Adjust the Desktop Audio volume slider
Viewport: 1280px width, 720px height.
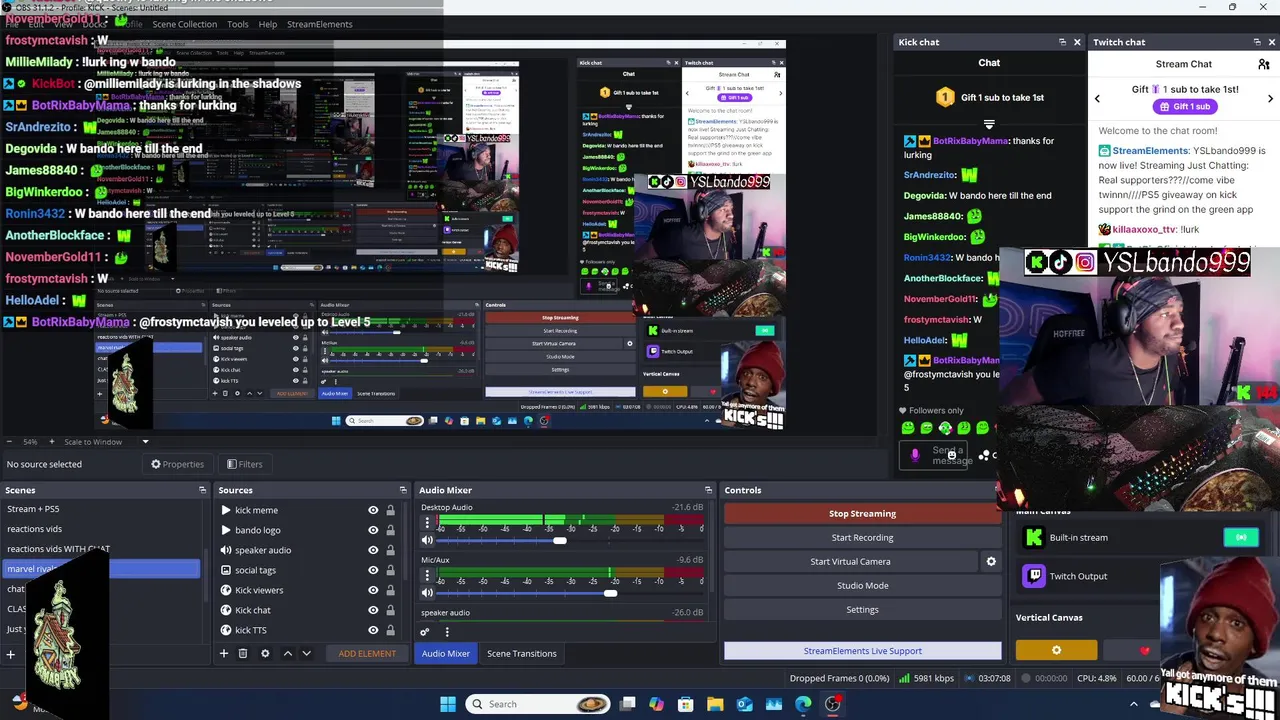560,540
